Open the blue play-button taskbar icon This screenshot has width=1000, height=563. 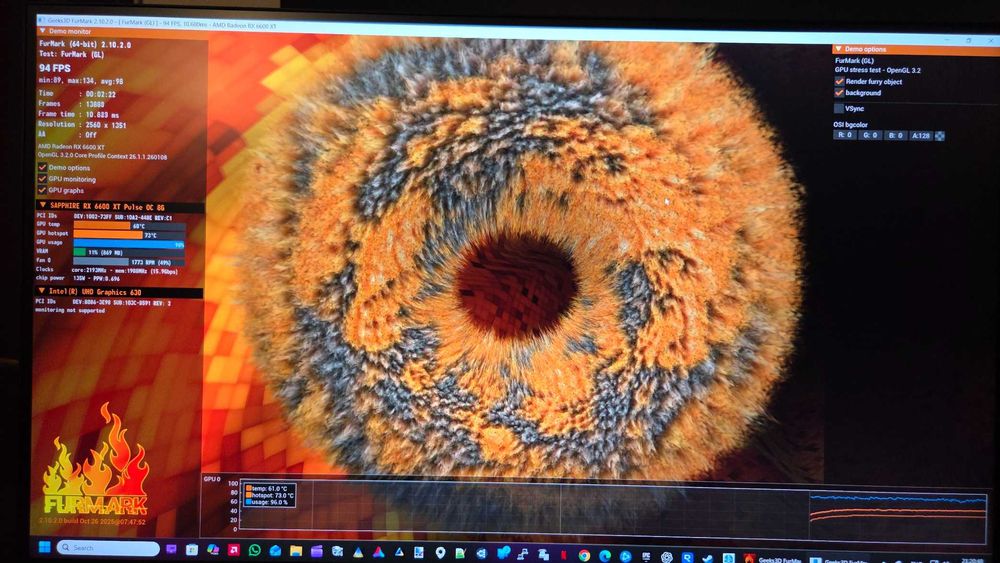[625, 556]
